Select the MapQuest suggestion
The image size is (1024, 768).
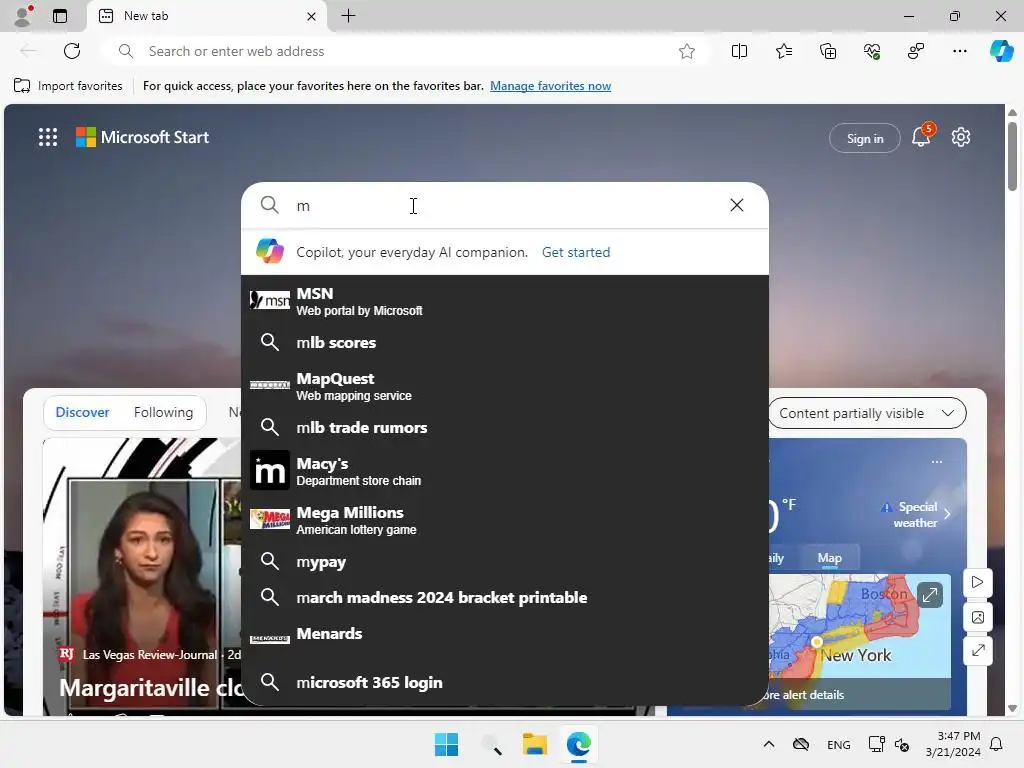[505, 386]
